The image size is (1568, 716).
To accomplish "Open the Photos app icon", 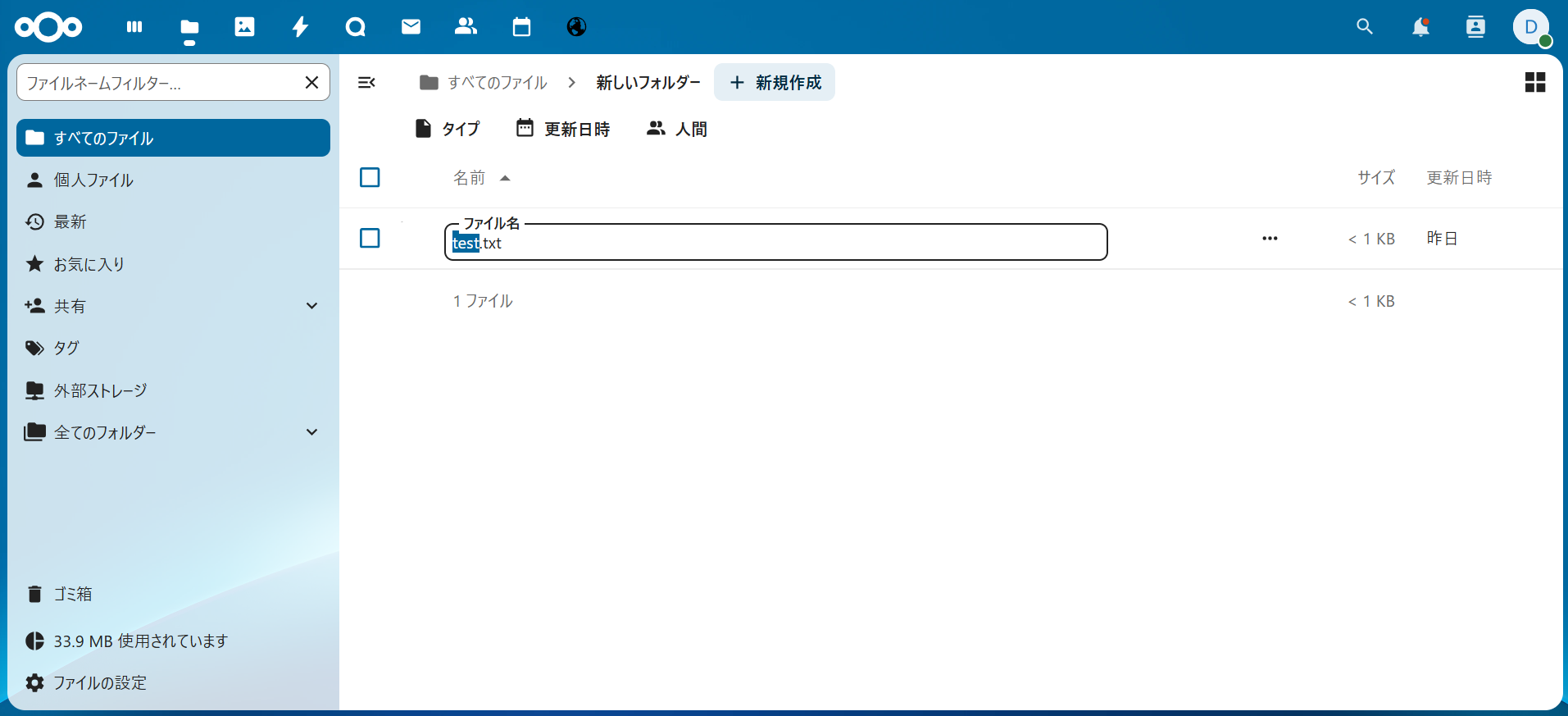I will (x=244, y=27).
